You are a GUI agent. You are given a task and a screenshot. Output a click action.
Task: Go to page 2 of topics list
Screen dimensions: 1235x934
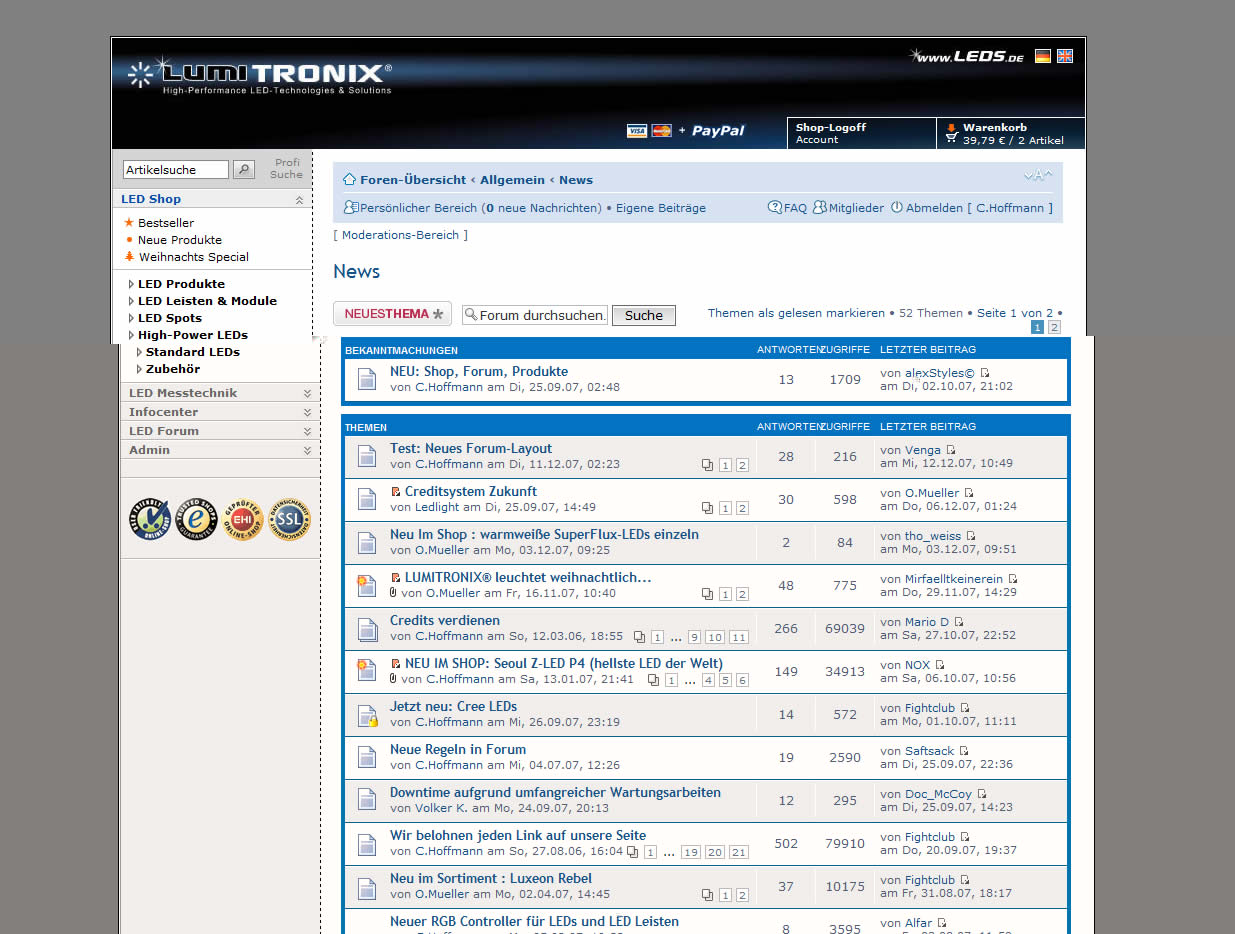click(1054, 327)
